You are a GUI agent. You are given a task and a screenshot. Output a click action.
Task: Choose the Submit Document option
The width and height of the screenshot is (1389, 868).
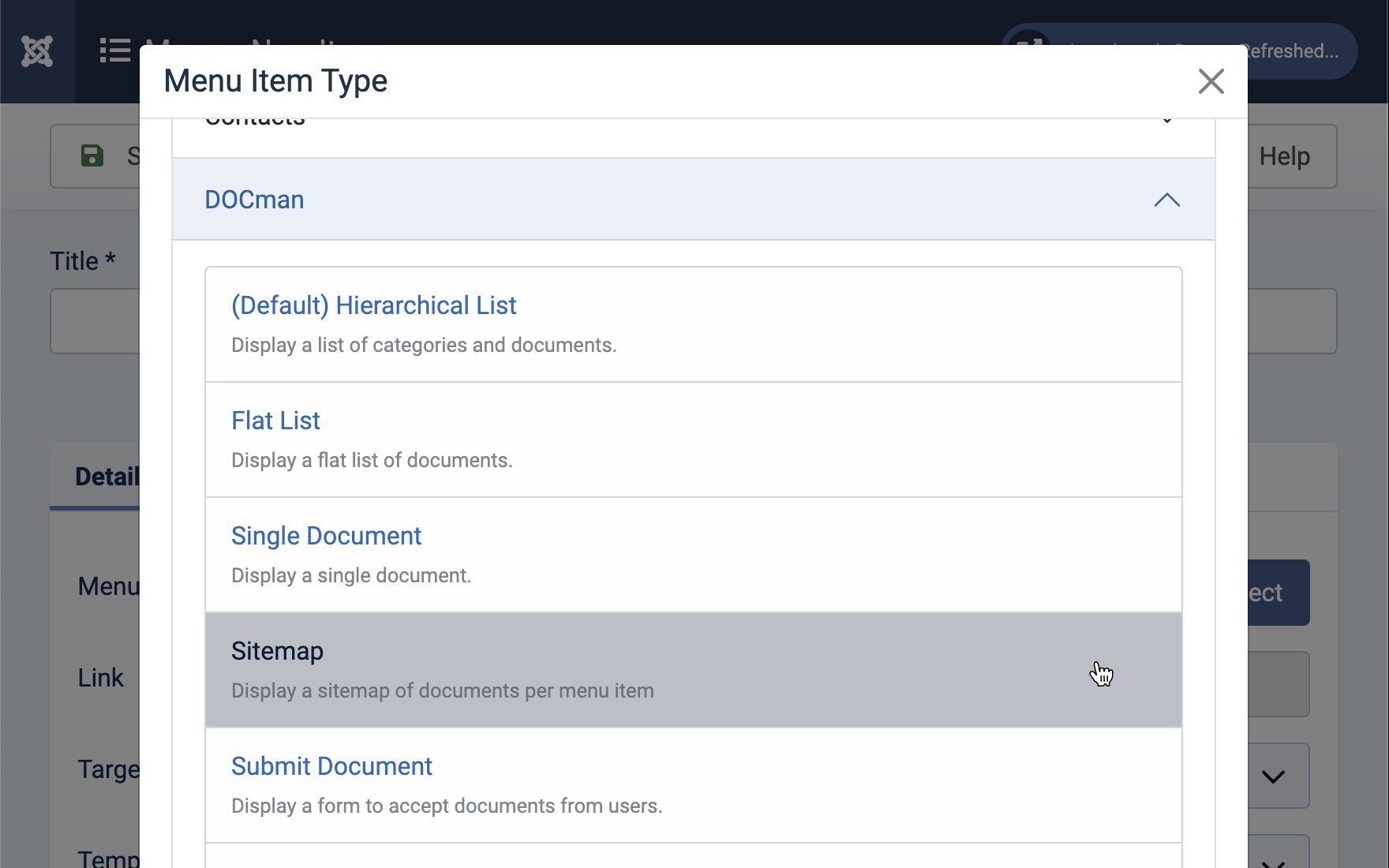(x=331, y=766)
